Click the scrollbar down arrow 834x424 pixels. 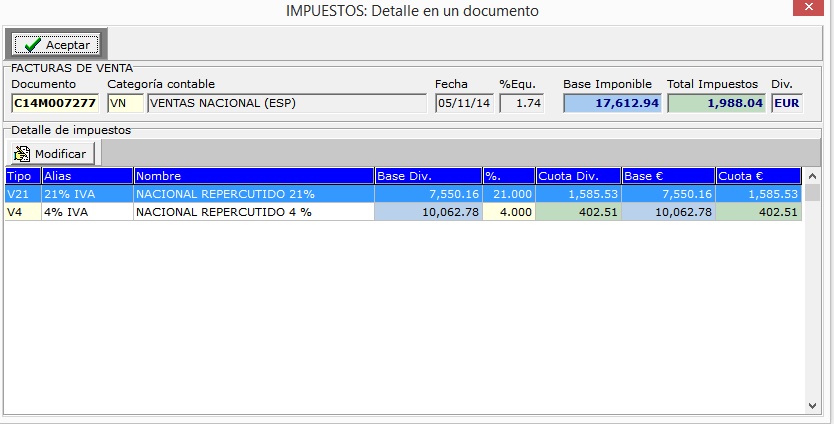click(x=813, y=405)
